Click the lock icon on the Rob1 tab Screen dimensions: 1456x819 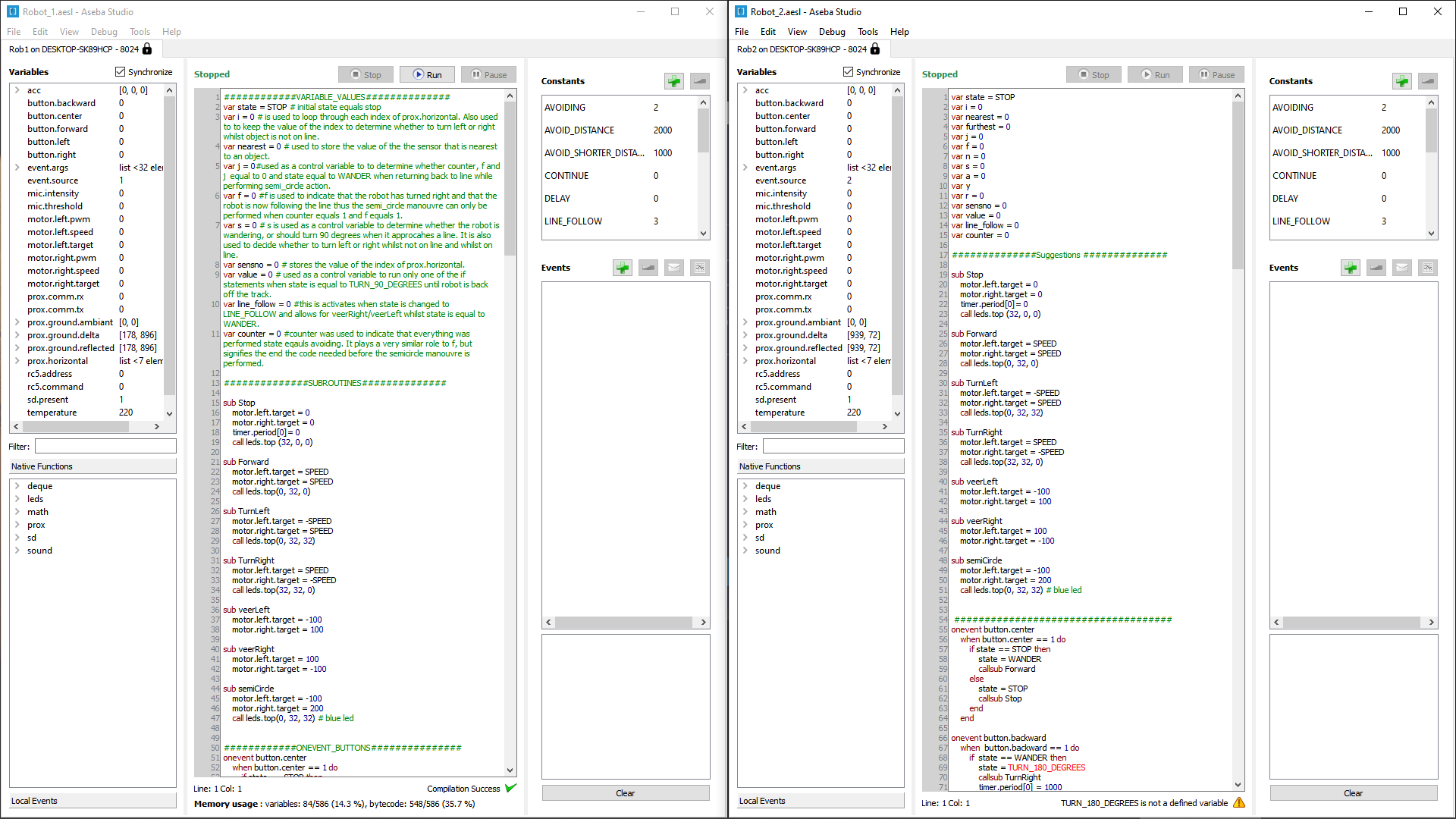pos(147,49)
